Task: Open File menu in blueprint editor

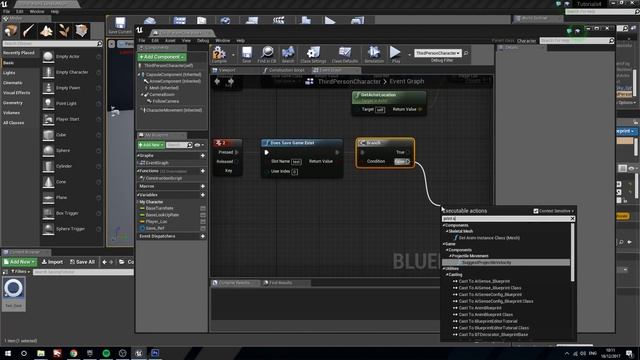Action: click(142, 41)
